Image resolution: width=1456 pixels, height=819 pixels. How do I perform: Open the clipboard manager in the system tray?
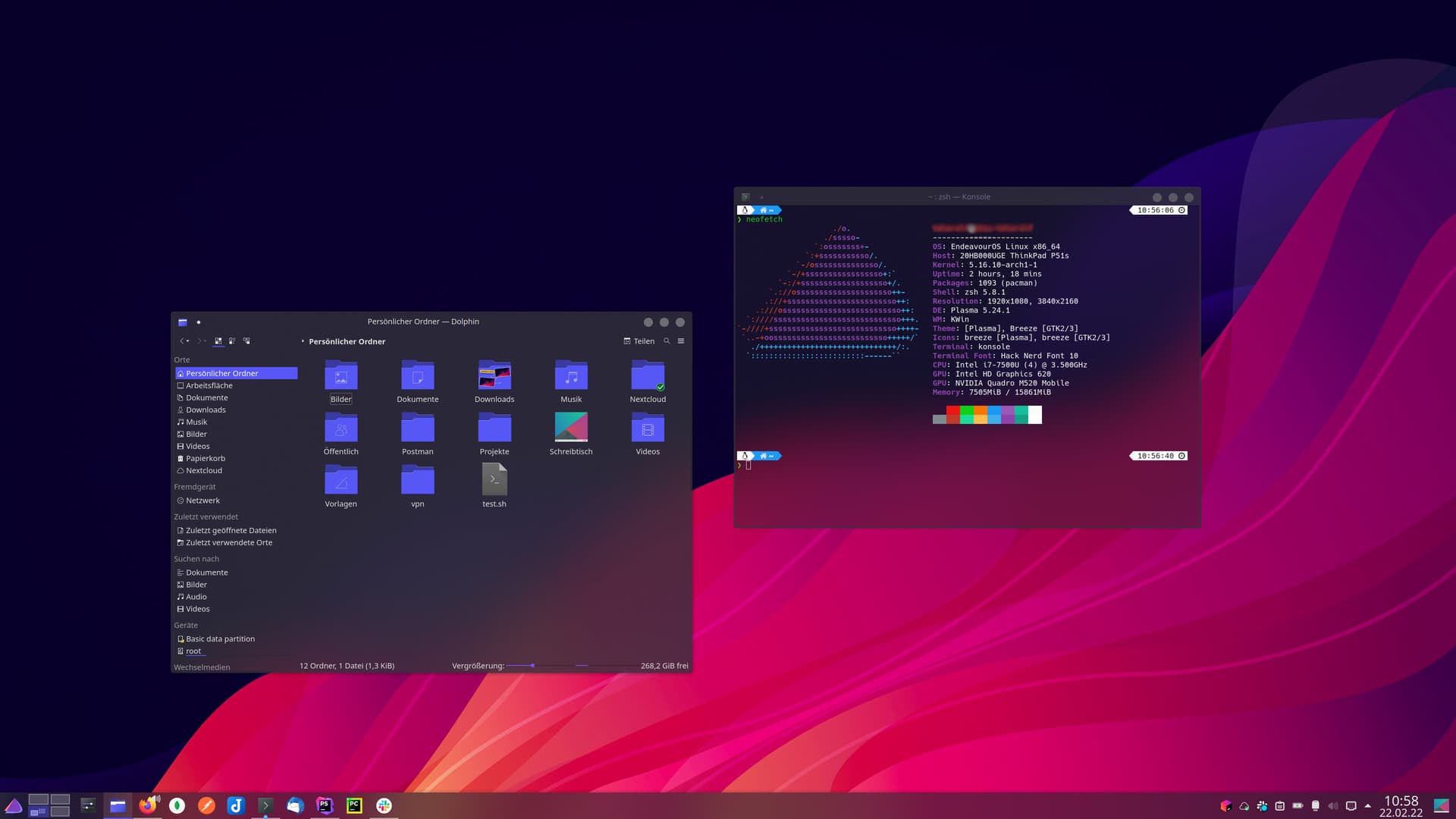pyautogui.click(x=1279, y=805)
